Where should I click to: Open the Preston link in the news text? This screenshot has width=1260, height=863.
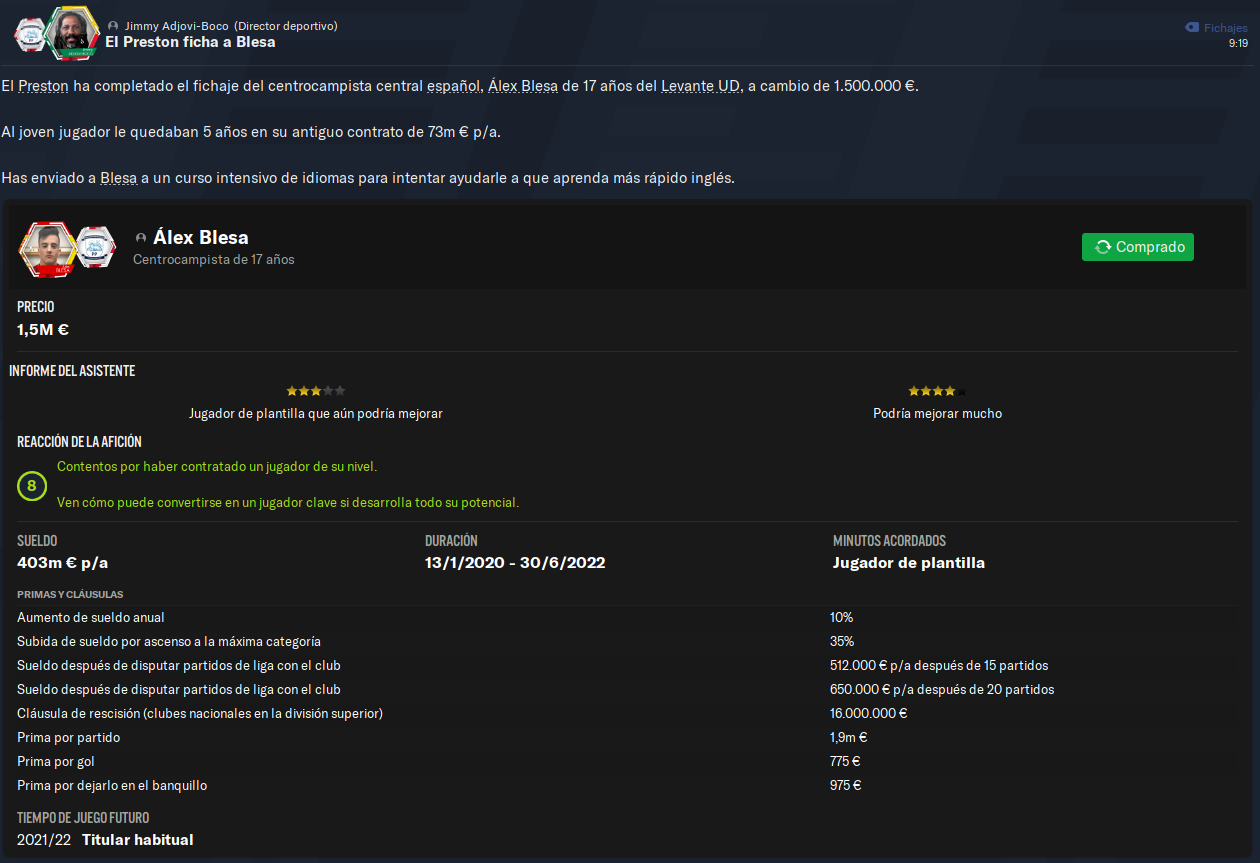coord(43,86)
